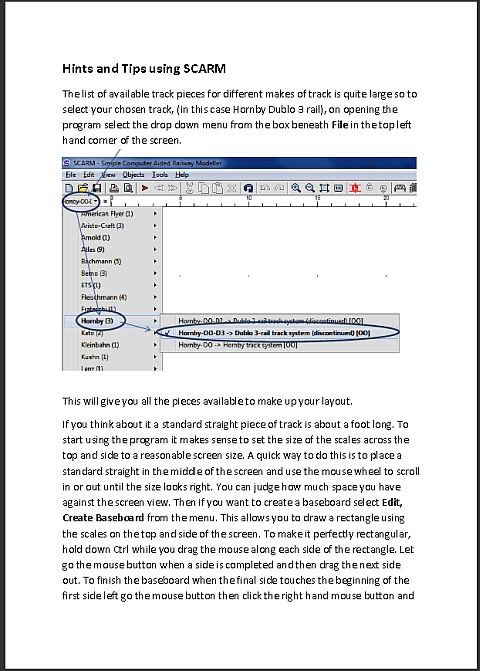Screen dimensions: 480x671
Task: Choose checked Hornby-OO-D3 Dublo 3-rail track system
Action: 280,333
